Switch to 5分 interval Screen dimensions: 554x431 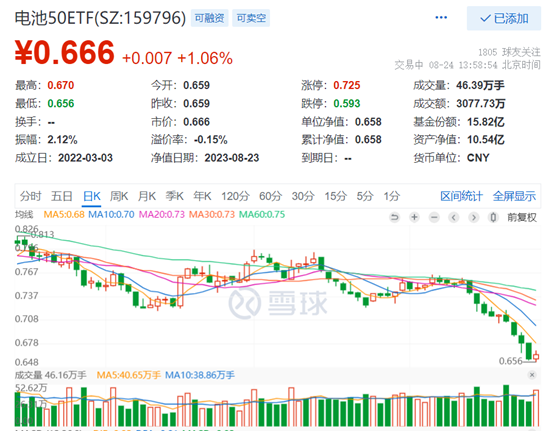point(365,196)
